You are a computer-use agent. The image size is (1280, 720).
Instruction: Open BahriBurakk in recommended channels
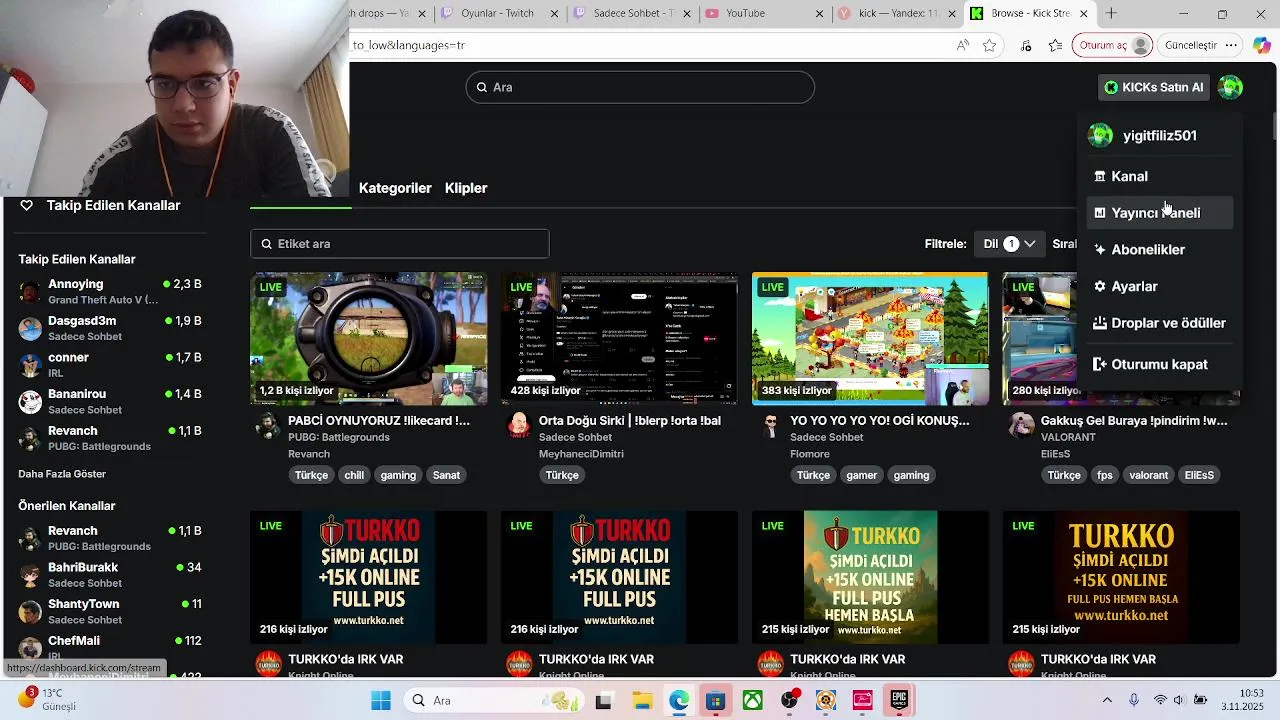click(x=110, y=575)
